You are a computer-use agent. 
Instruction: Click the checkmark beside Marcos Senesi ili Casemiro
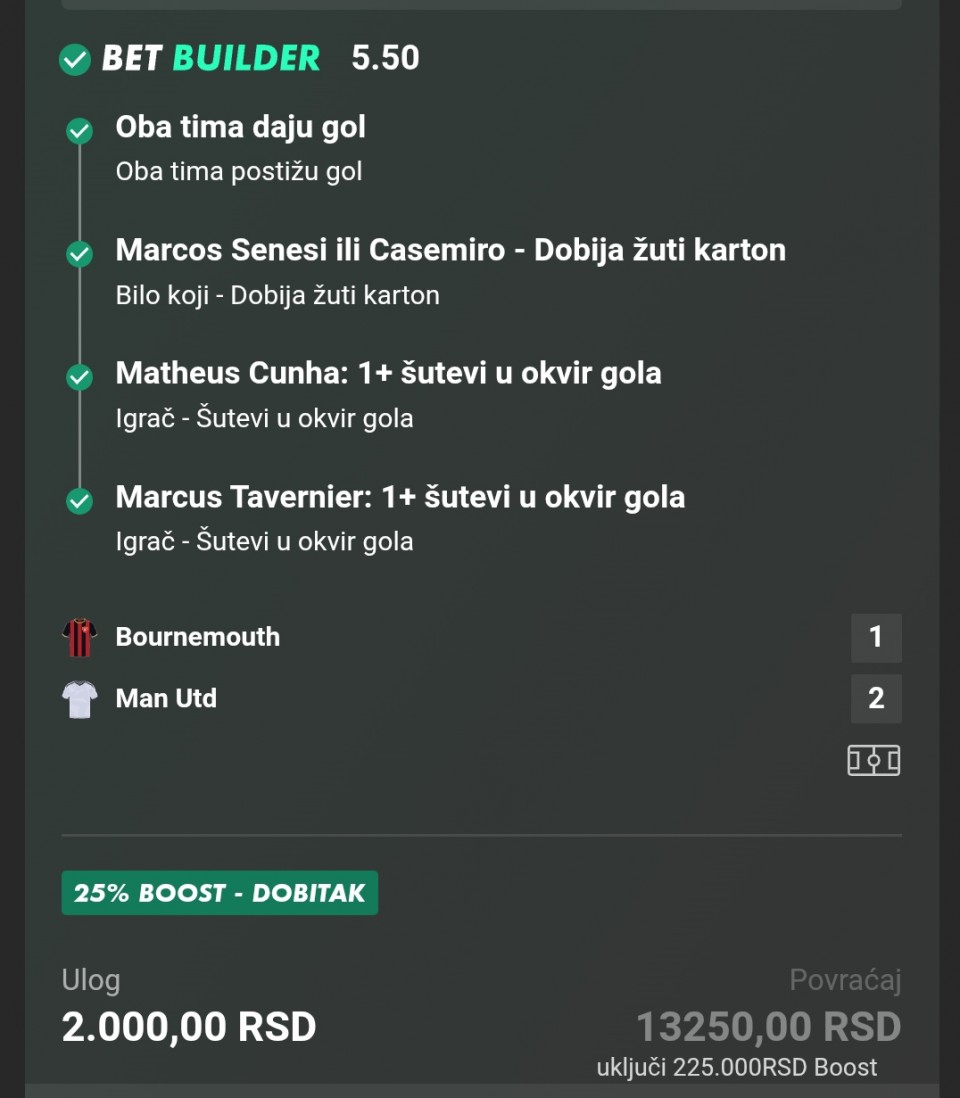point(79,254)
